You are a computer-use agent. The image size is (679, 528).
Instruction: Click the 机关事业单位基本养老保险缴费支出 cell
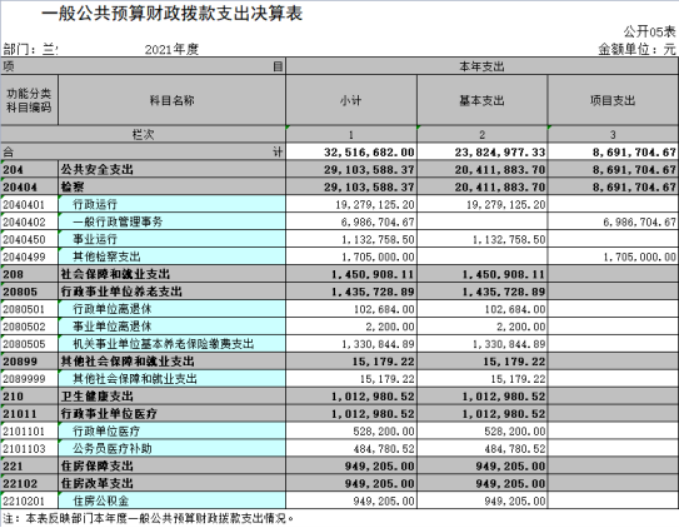pyautogui.click(x=171, y=343)
